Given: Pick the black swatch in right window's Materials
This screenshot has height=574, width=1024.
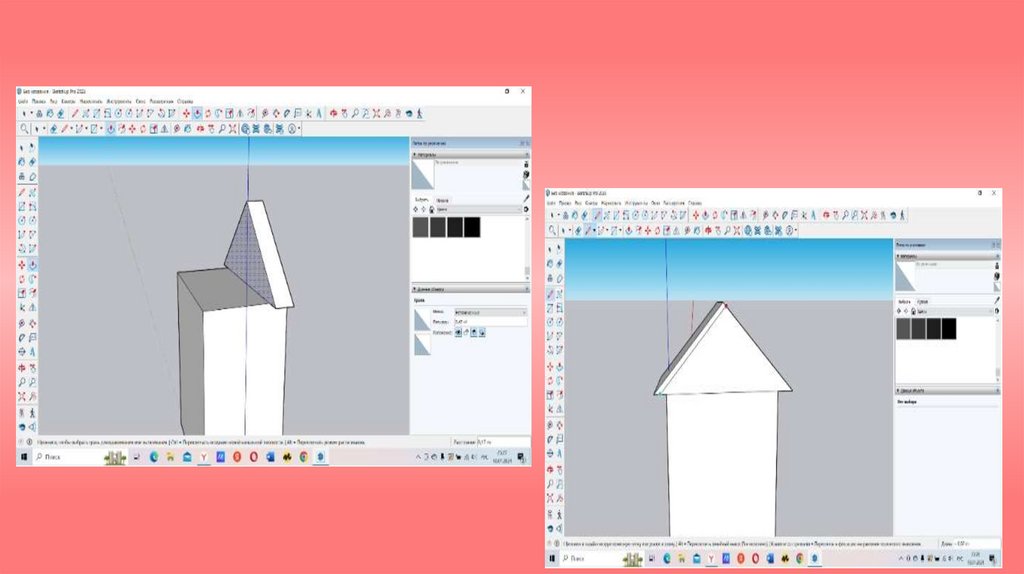Looking at the screenshot, I should click(949, 329).
